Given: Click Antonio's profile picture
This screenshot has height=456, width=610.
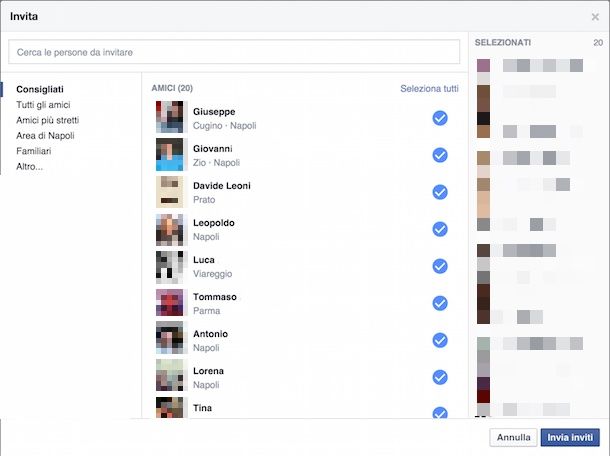Looking at the screenshot, I should pos(170,337).
